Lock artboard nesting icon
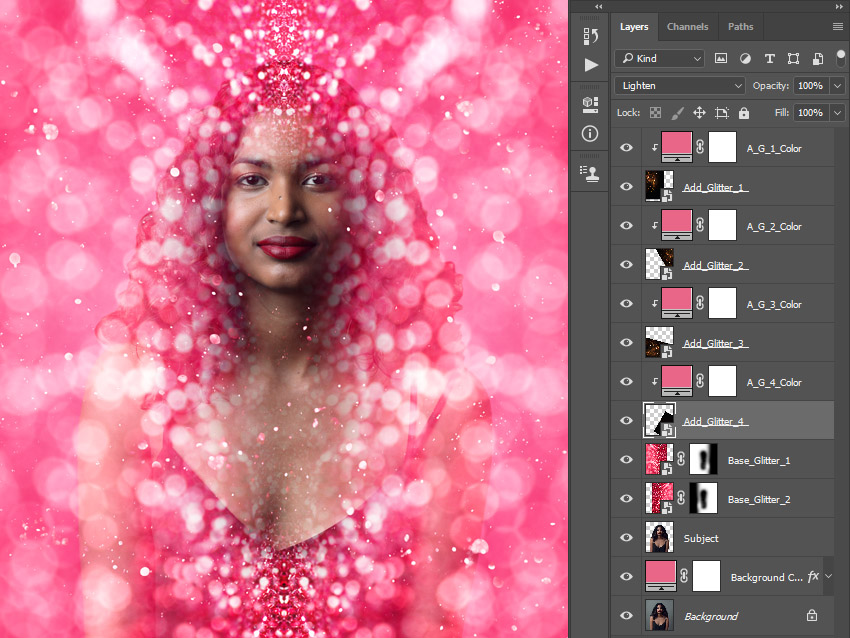Image resolution: width=850 pixels, height=638 pixels. 722,113
